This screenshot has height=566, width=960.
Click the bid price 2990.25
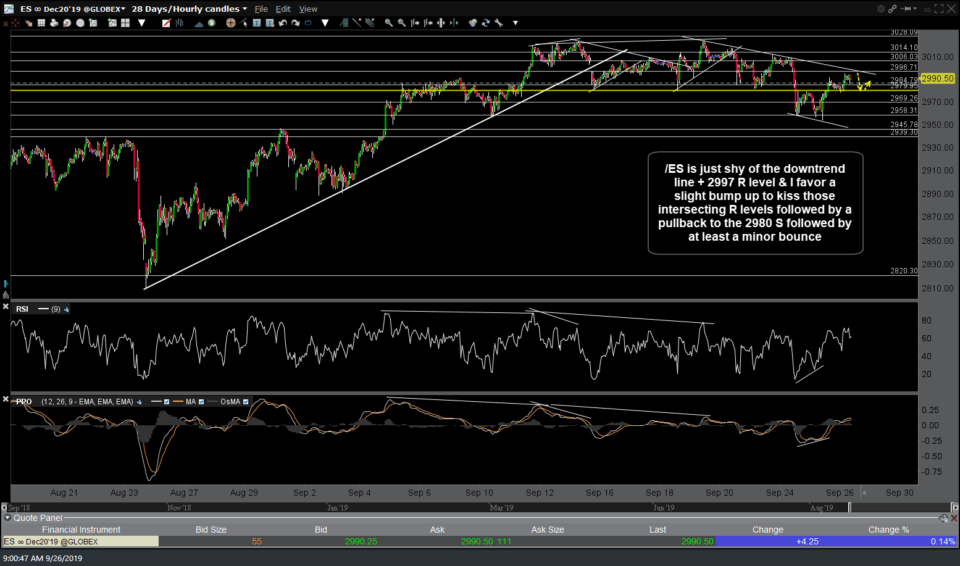[x=361, y=541]
